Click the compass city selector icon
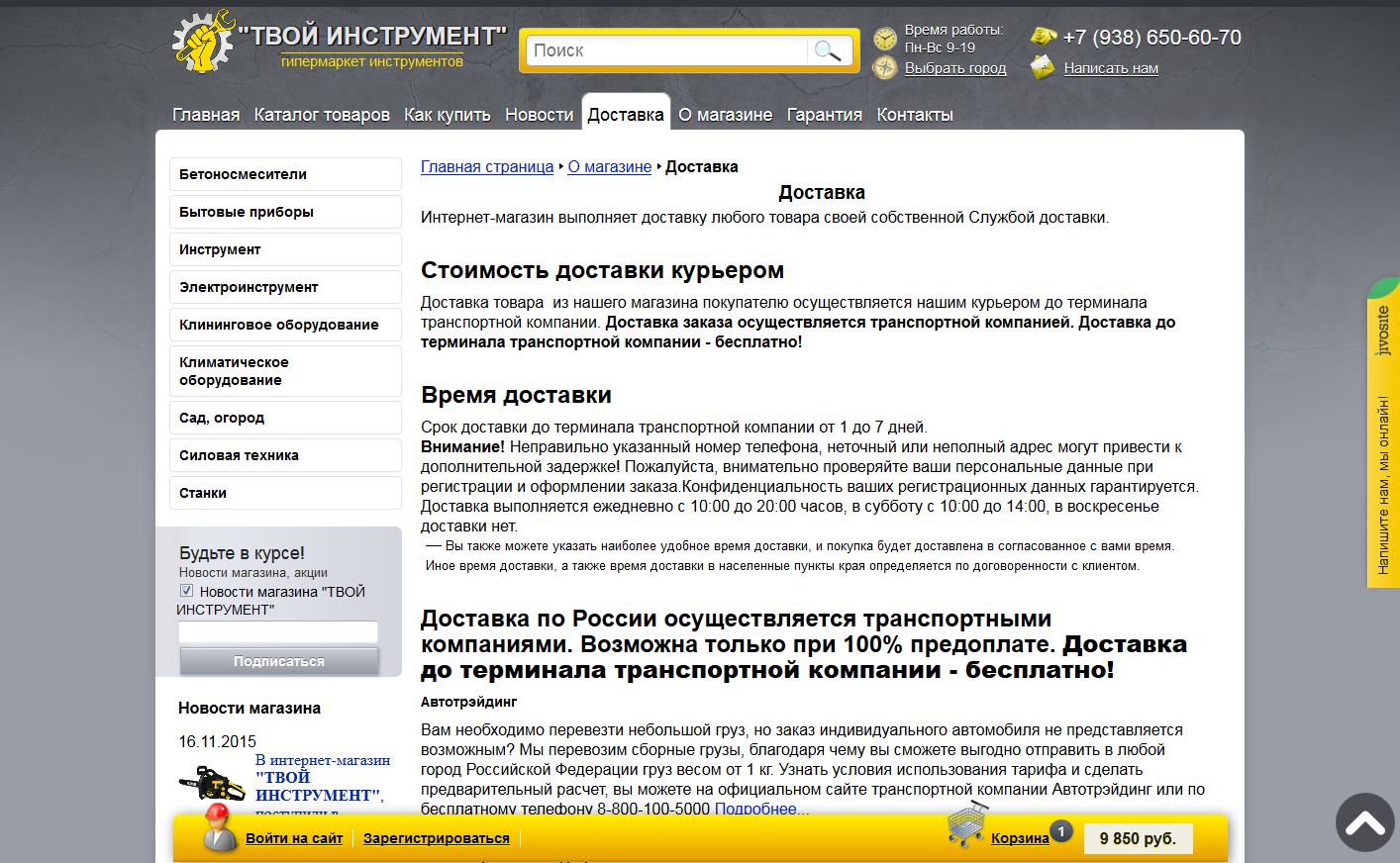1400x863 pixels. 885,67
